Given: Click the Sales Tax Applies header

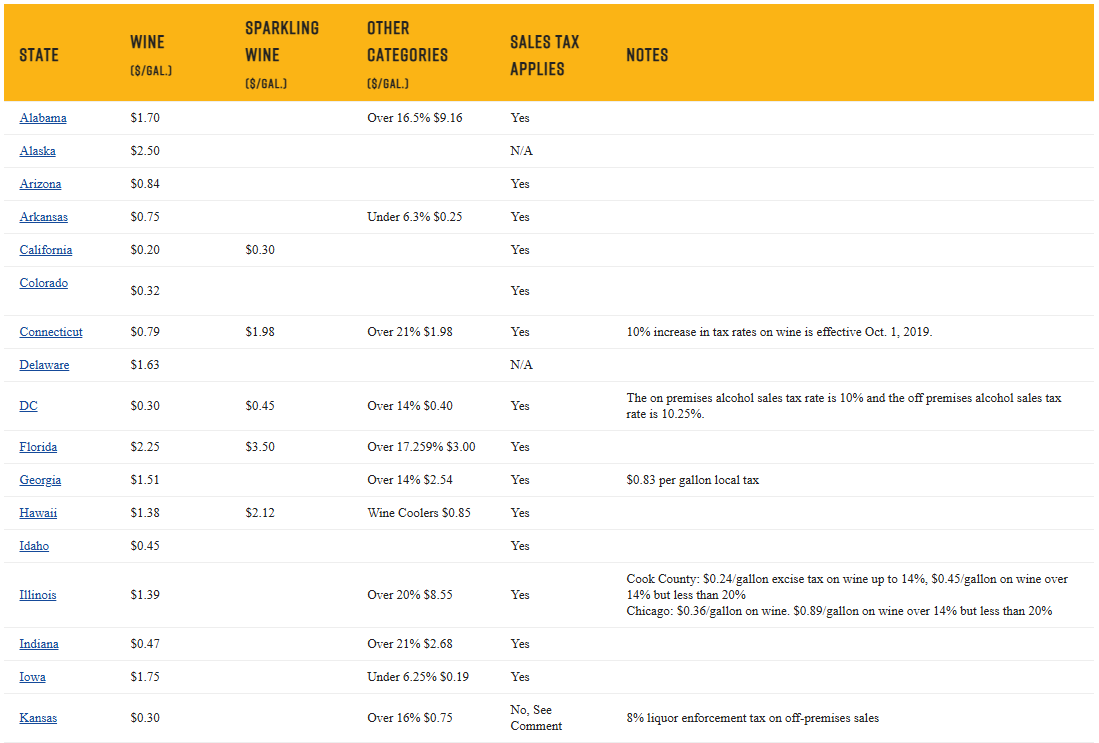Looking at the screenshot, I should [x=544, y=55].
